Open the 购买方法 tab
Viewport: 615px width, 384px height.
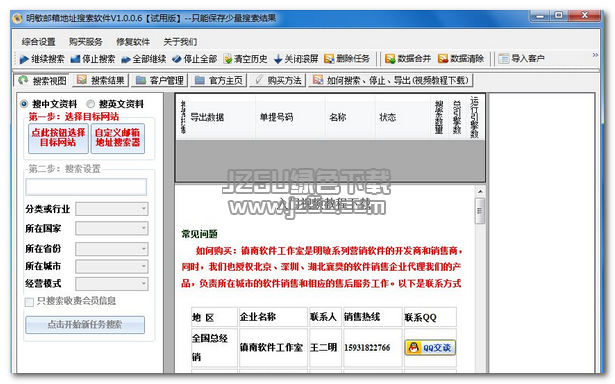click(x=278, y=80)
